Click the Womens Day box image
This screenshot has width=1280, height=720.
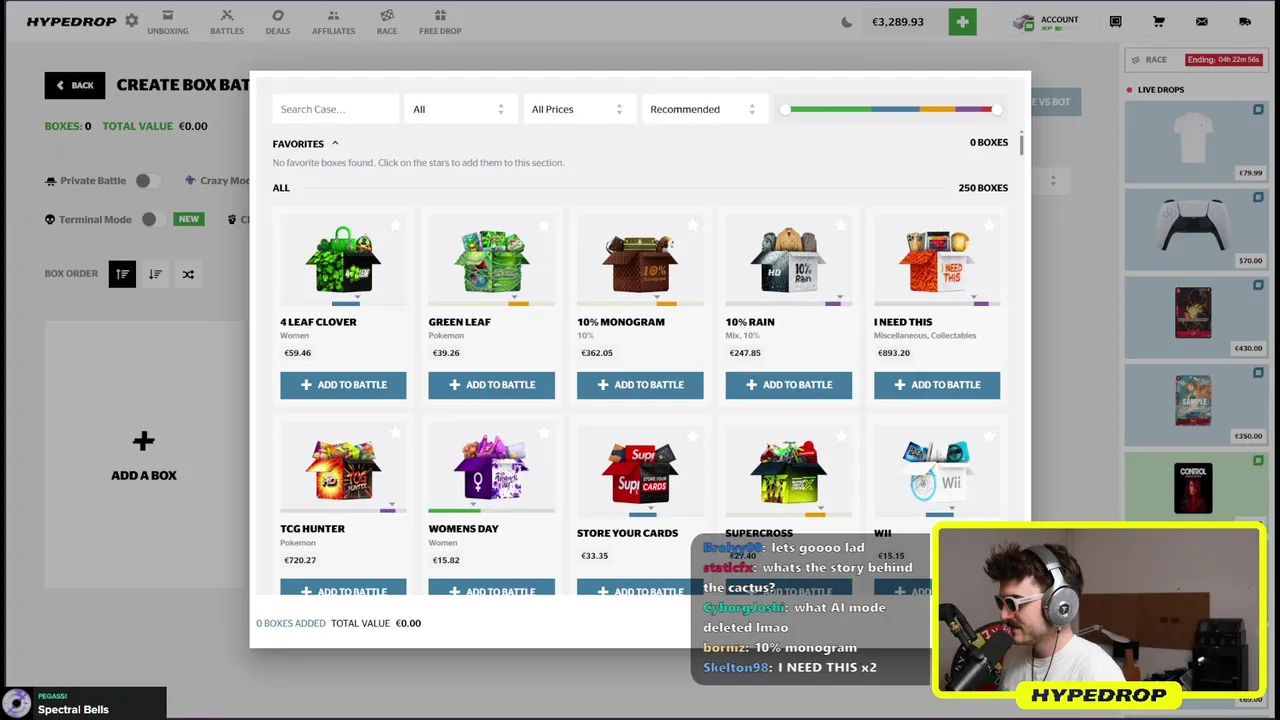click(x=491, y=467)
